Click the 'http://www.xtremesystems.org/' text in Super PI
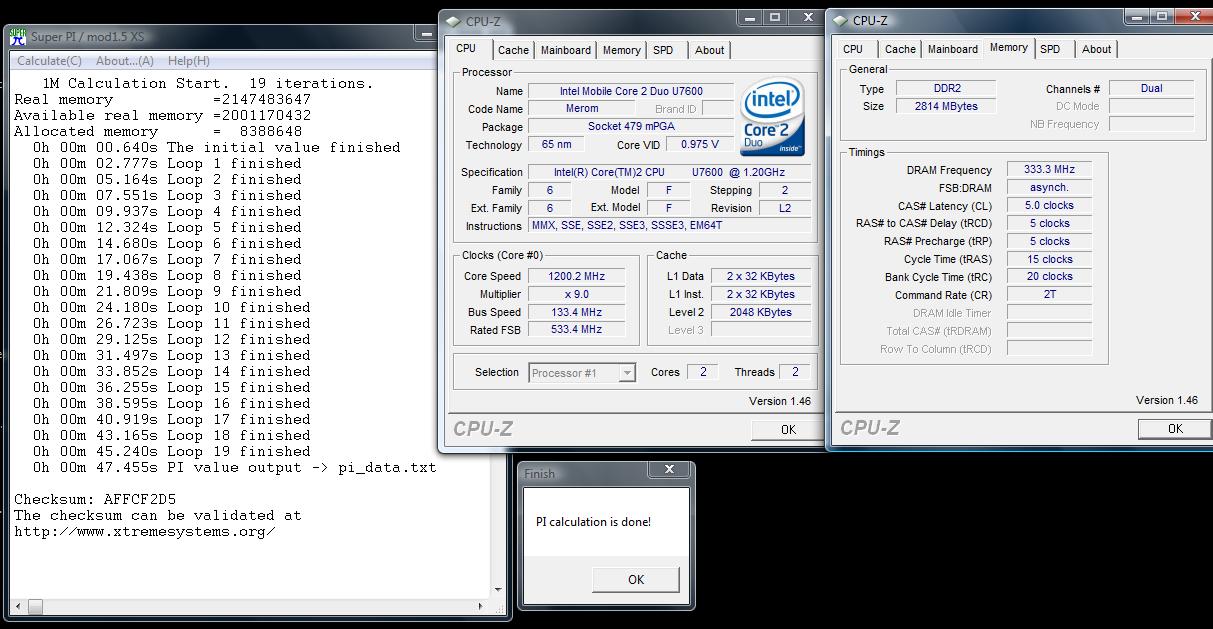Screen dimensions: 1213x629 (x=145, y=532)
